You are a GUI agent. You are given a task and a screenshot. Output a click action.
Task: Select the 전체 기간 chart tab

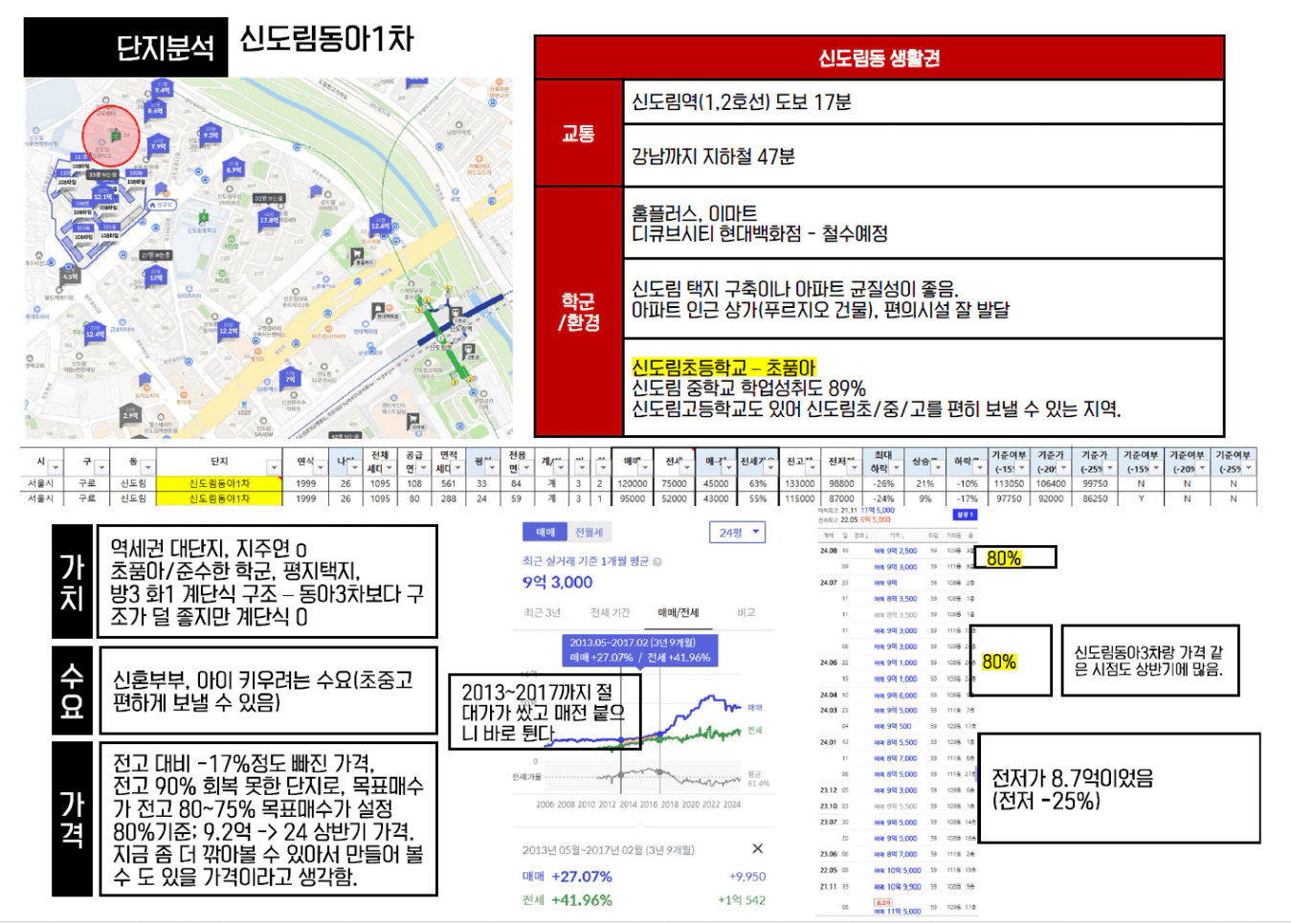point(610,612)
